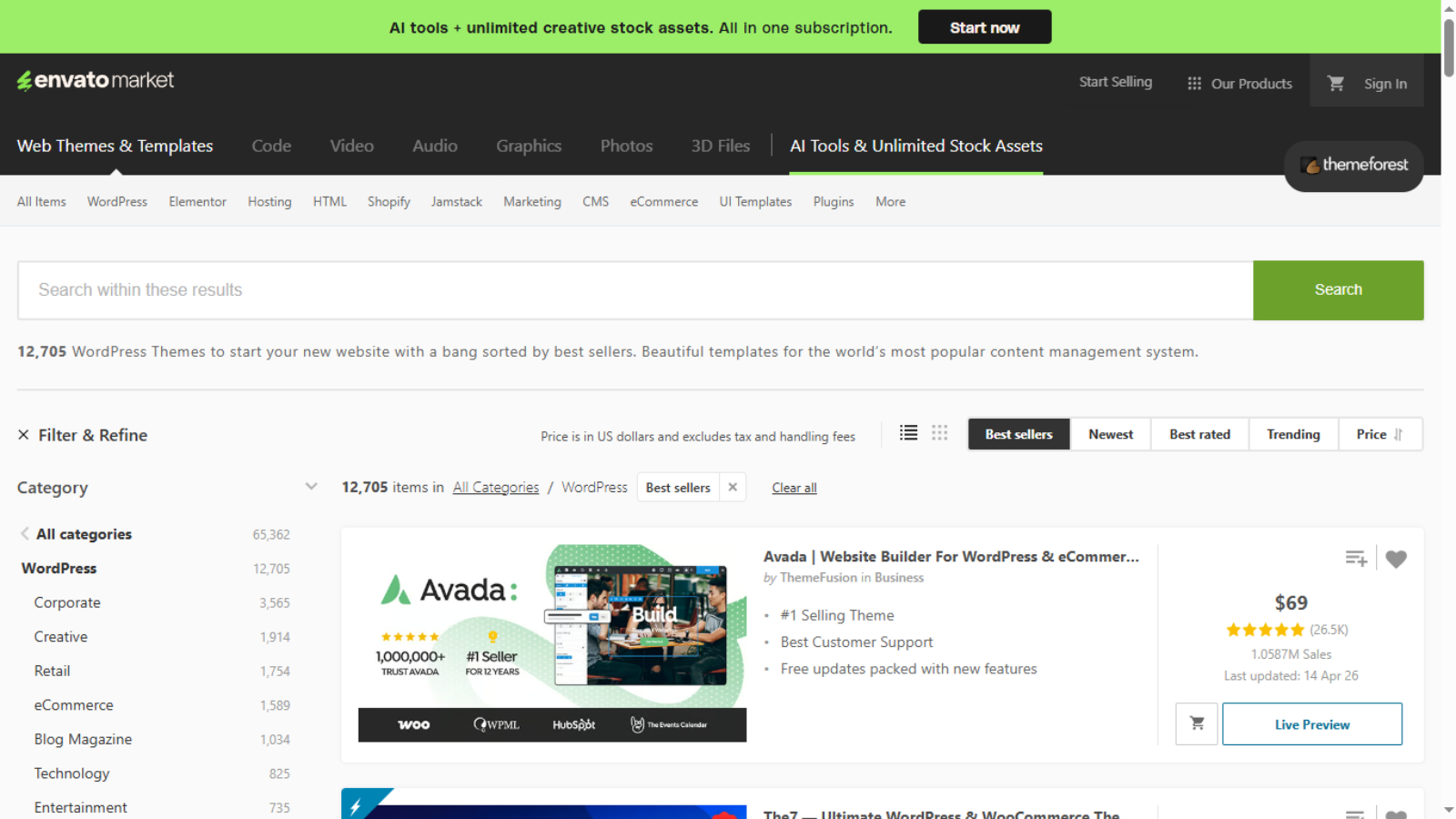1456x819 pixels.
Task: Open the Code marketplace tab
Action: click(271, 147)
